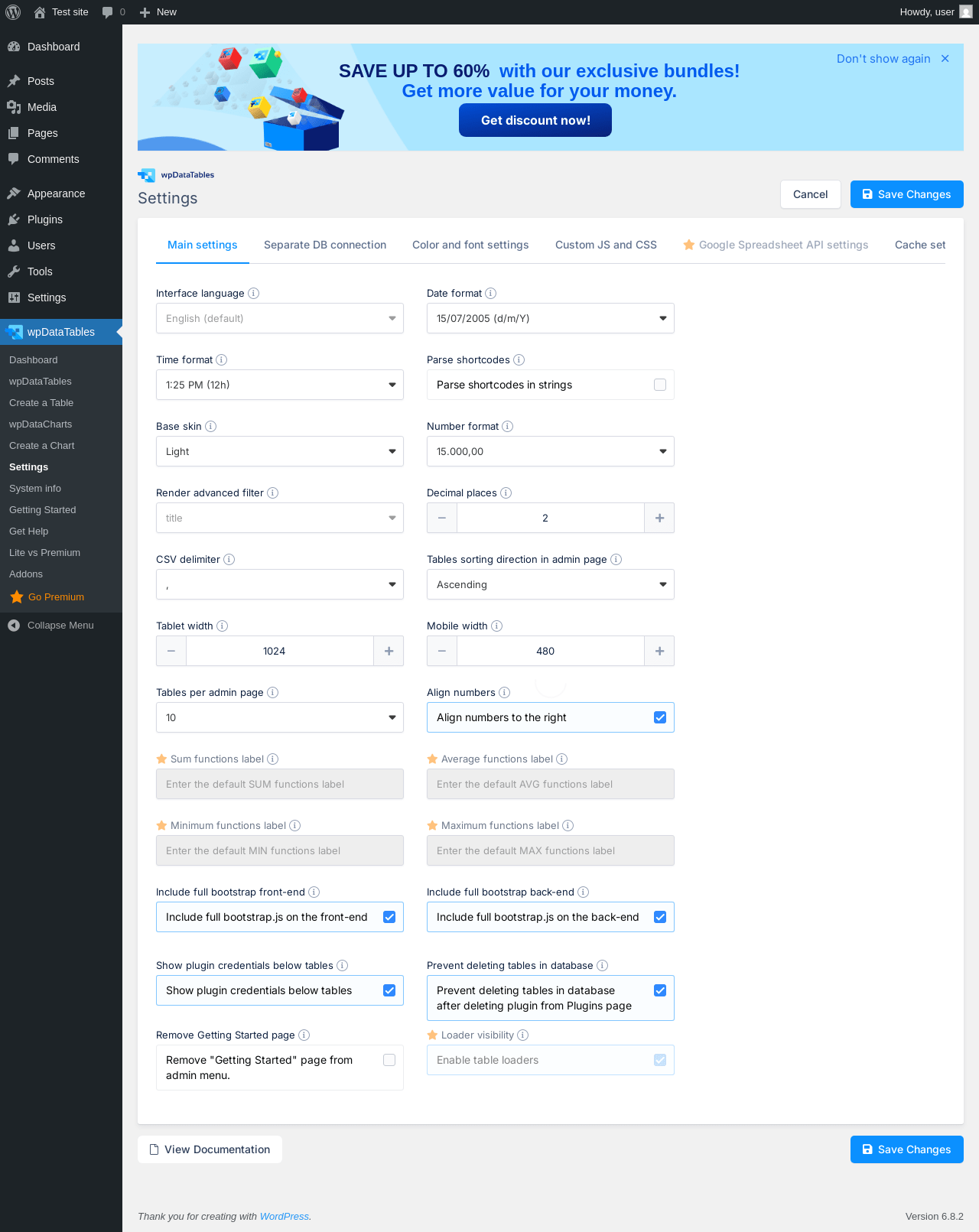Click the Media icon in sidebar

tap(14, 107)
